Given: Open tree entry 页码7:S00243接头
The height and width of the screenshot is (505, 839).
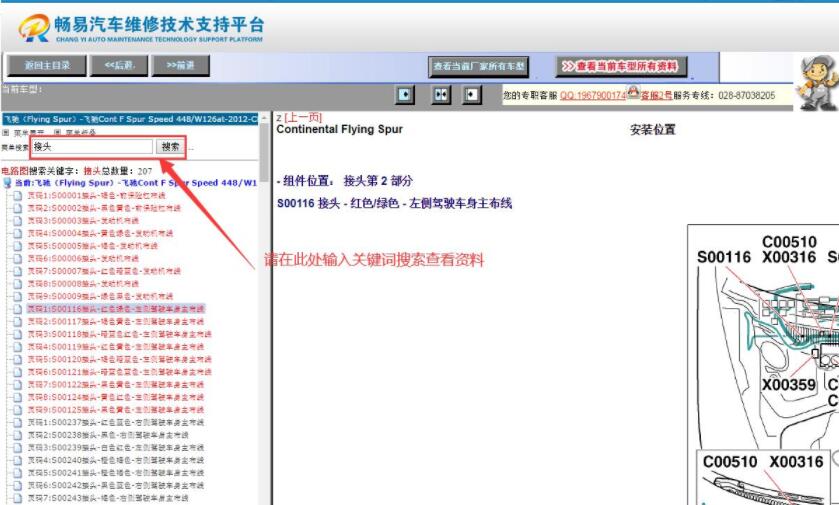Looking at the screenshot, I should tap(108, 498).
